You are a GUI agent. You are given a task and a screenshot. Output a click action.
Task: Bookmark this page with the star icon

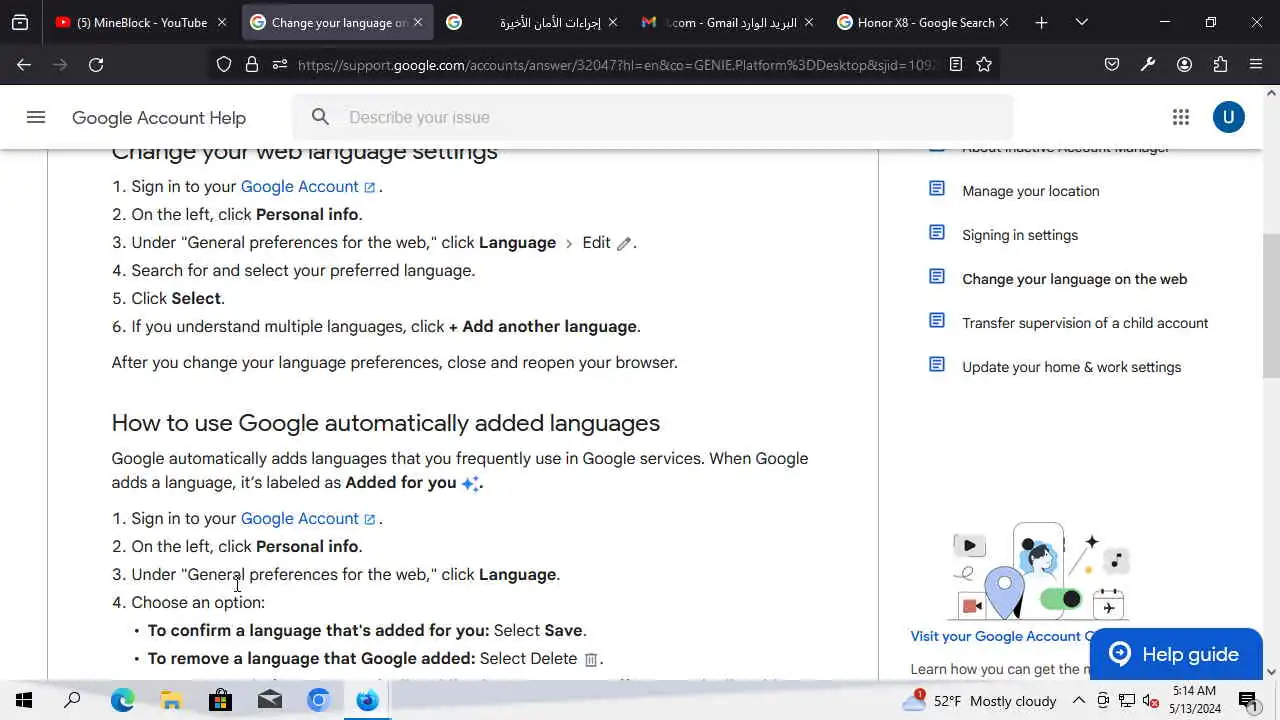coord(984,64)
